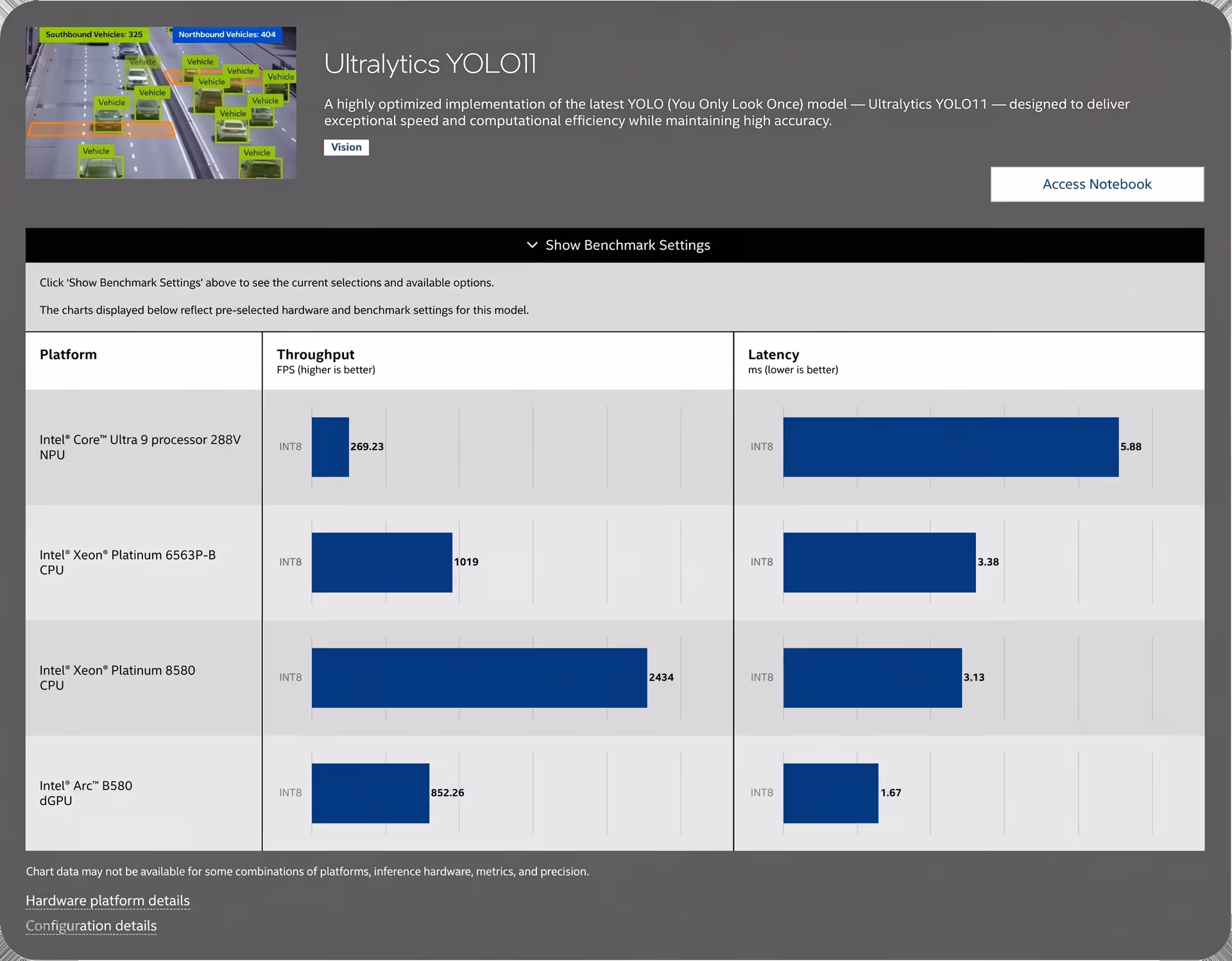Click the ms (lower is better) subtitle
The width and height of the screenshot is (1232, 961).
pyautogui.click(x=793, y=370)
